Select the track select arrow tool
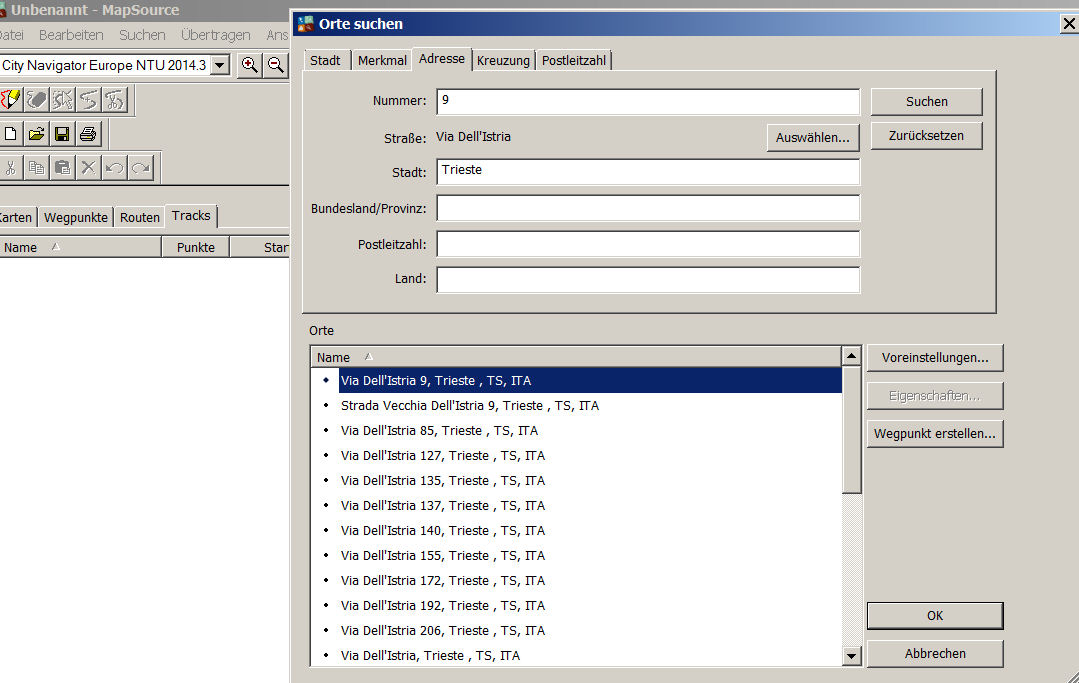Viewport: 1079px width, 683px height. (62, 100)
